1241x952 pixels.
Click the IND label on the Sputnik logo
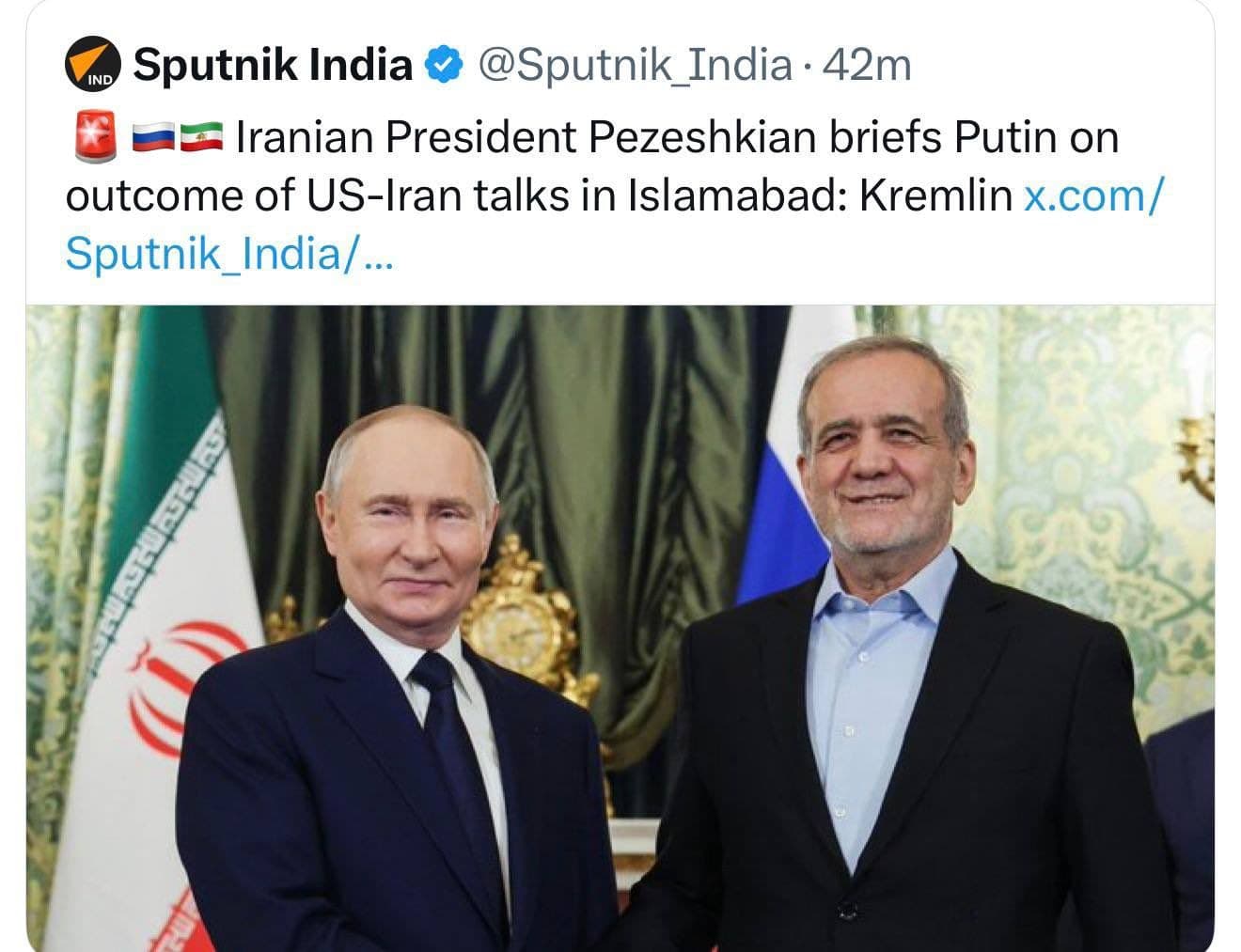99,79
